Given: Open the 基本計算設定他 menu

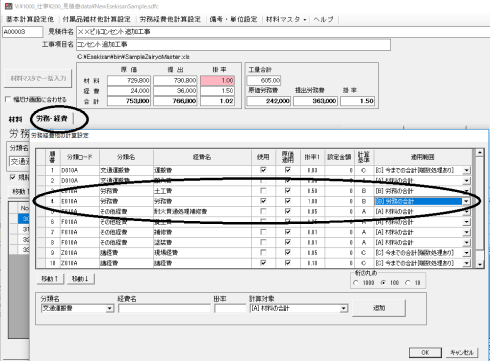Looking at the screenshot, I should (x=30, y=19).
